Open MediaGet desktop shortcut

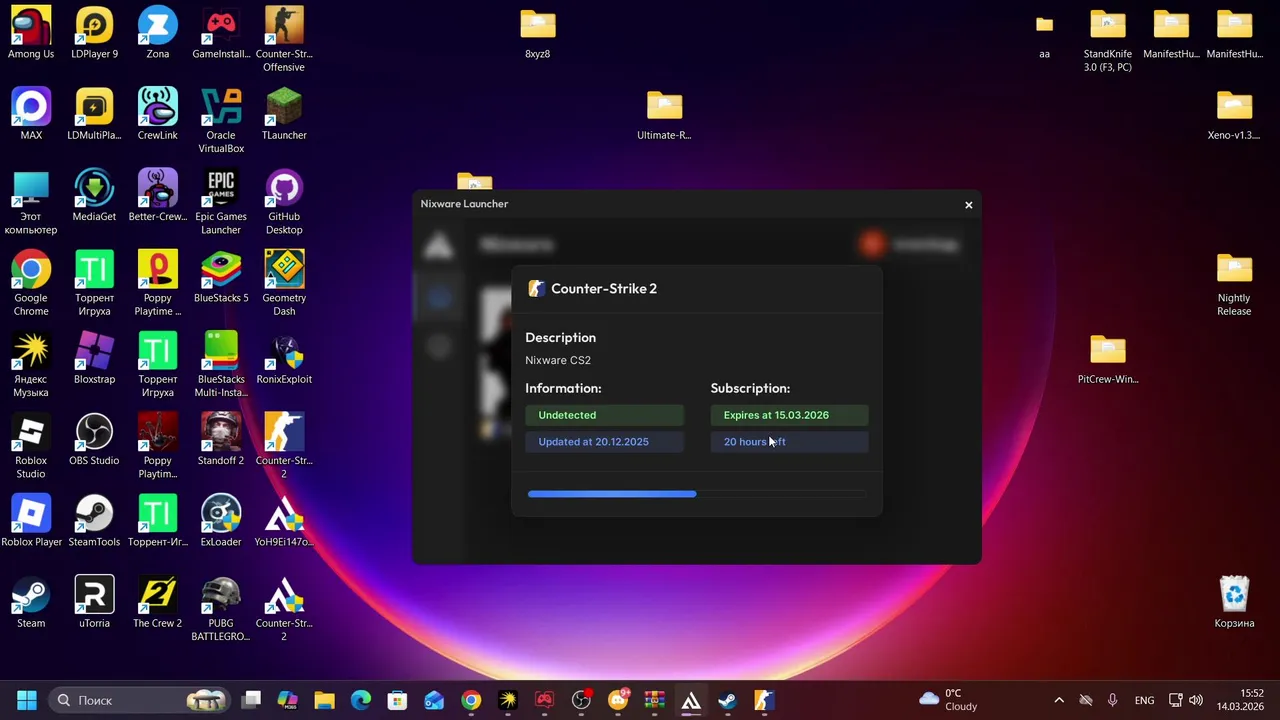(94, 195)
